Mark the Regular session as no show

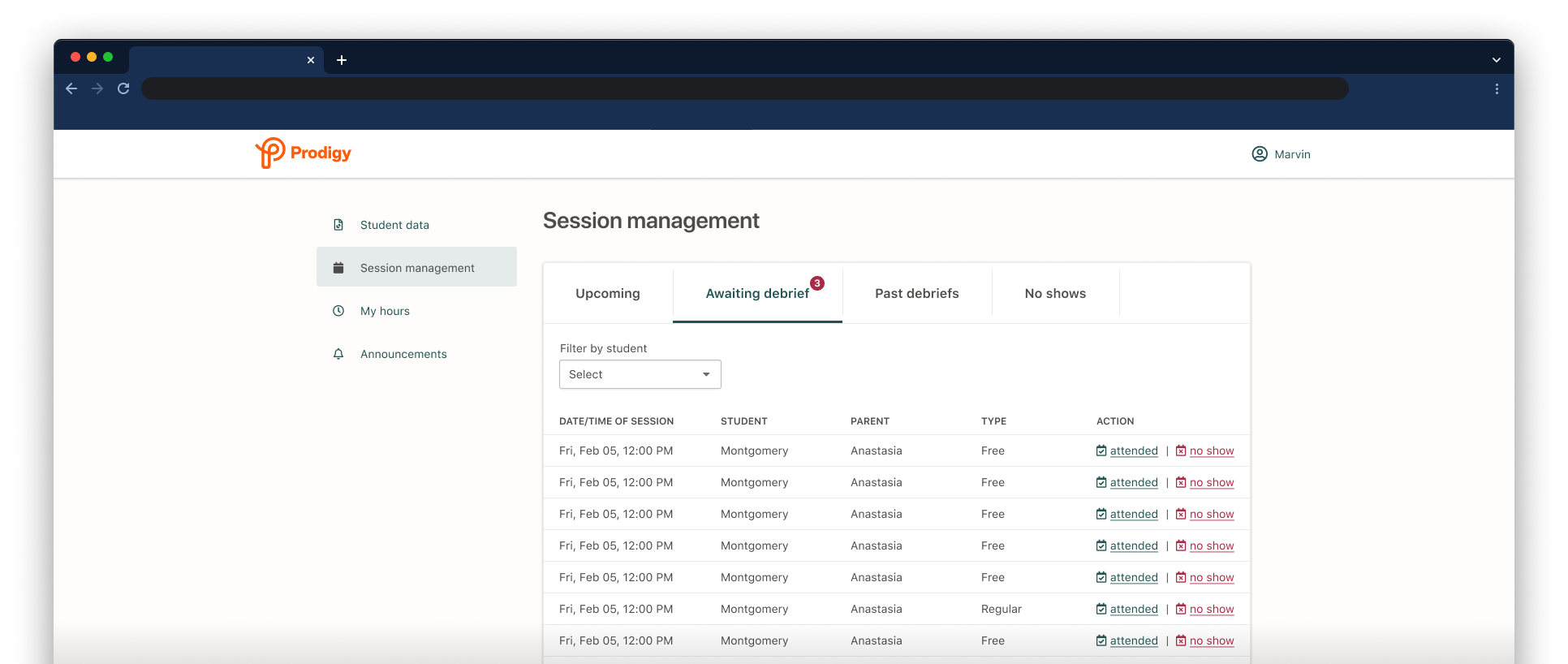[1211, 610]
